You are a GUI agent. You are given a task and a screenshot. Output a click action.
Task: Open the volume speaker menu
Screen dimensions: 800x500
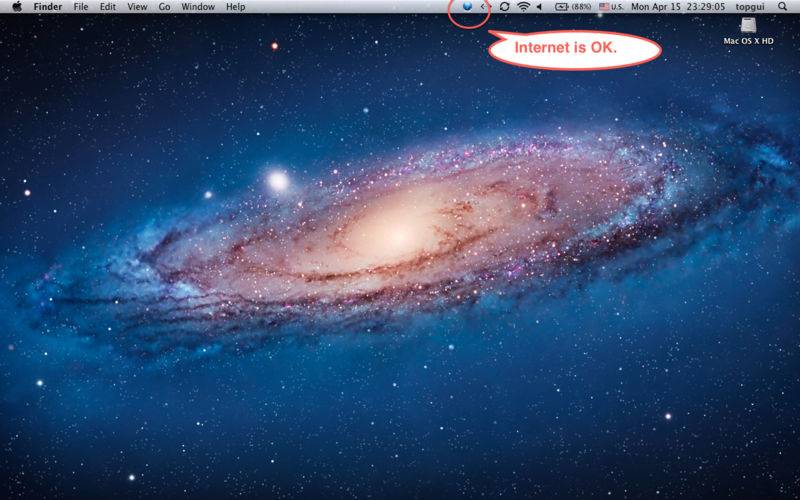pyautogui.click(x=539, y=7)
